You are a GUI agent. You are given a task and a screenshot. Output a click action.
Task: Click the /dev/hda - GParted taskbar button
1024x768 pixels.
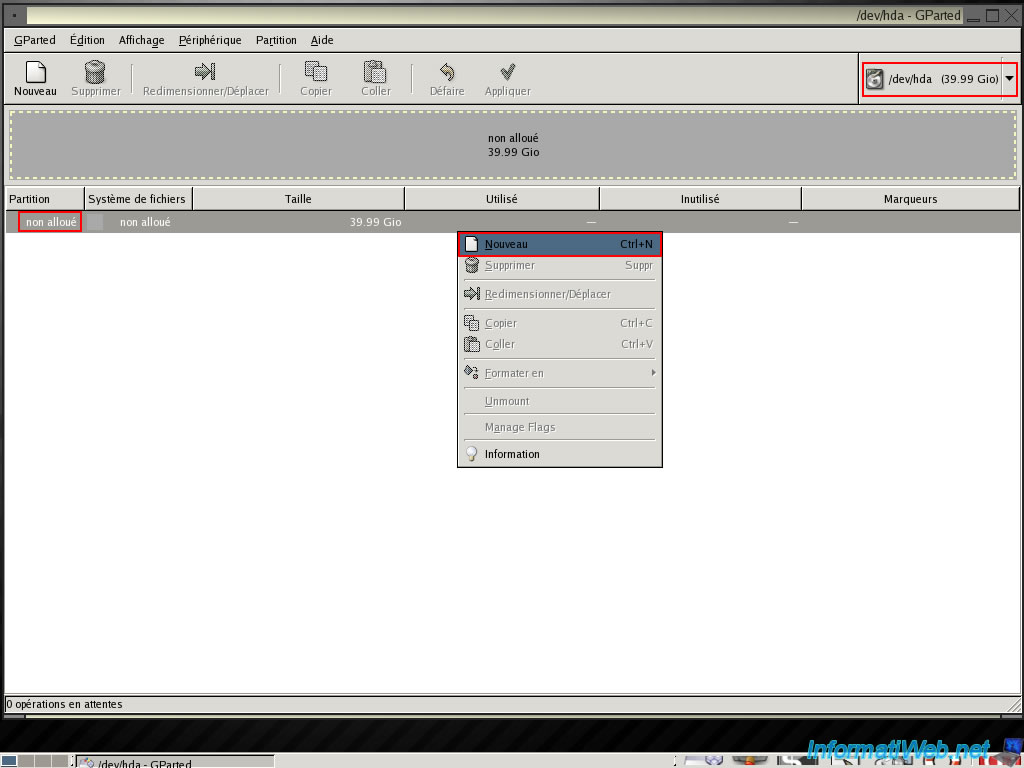(175, 762)
